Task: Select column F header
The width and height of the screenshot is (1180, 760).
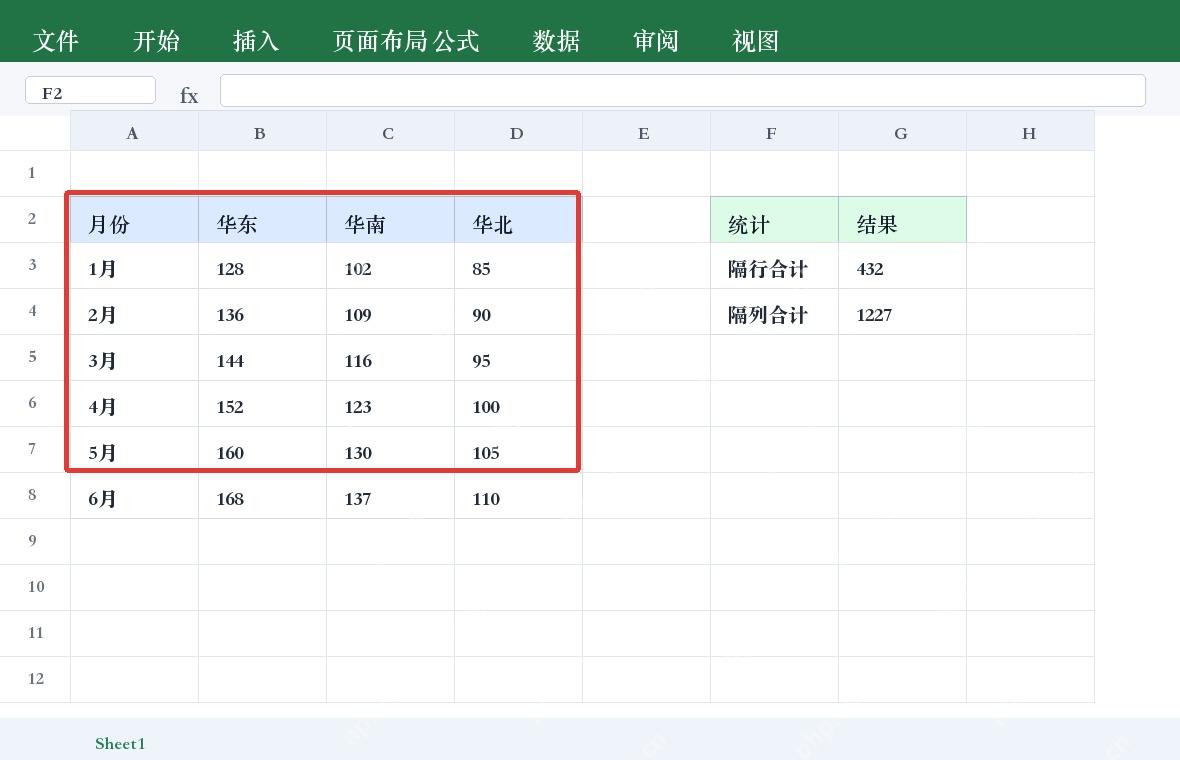Action: pyautogui.click(x=774, y=132)
